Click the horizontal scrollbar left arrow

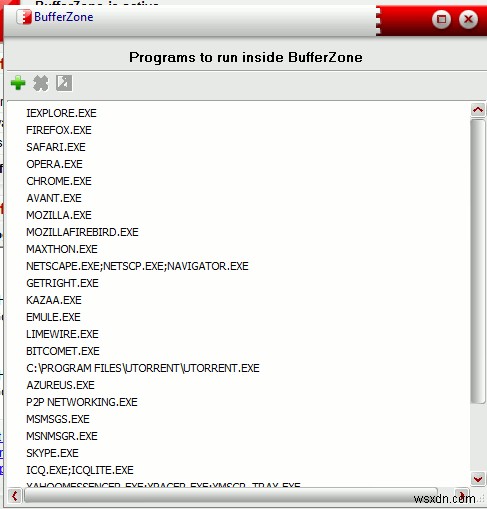pos(14,496)
